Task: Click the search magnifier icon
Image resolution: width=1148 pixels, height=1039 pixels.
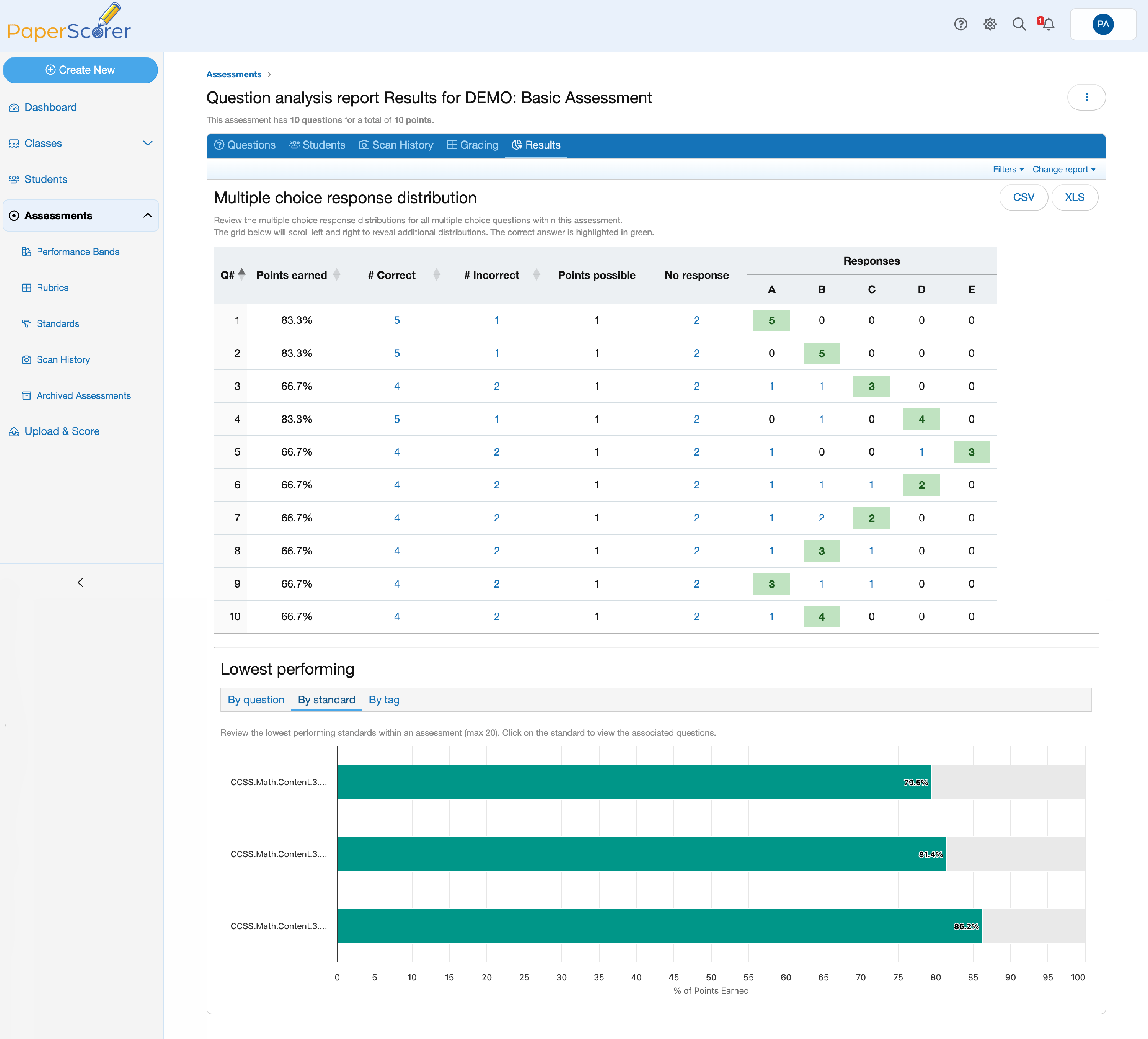Action: point(1019,24)
